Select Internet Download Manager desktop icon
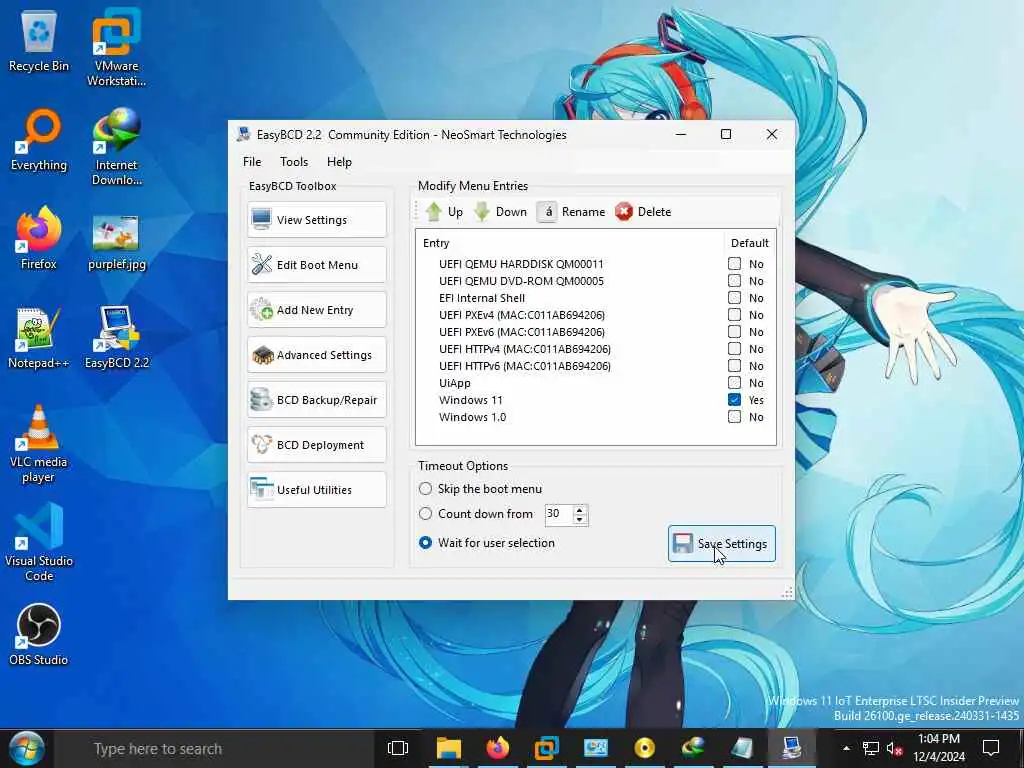Viewport: 1024px width, 768px height. pos(116,146)
